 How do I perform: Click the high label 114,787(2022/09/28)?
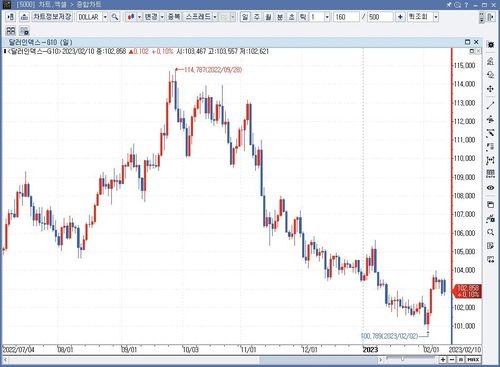213,70
